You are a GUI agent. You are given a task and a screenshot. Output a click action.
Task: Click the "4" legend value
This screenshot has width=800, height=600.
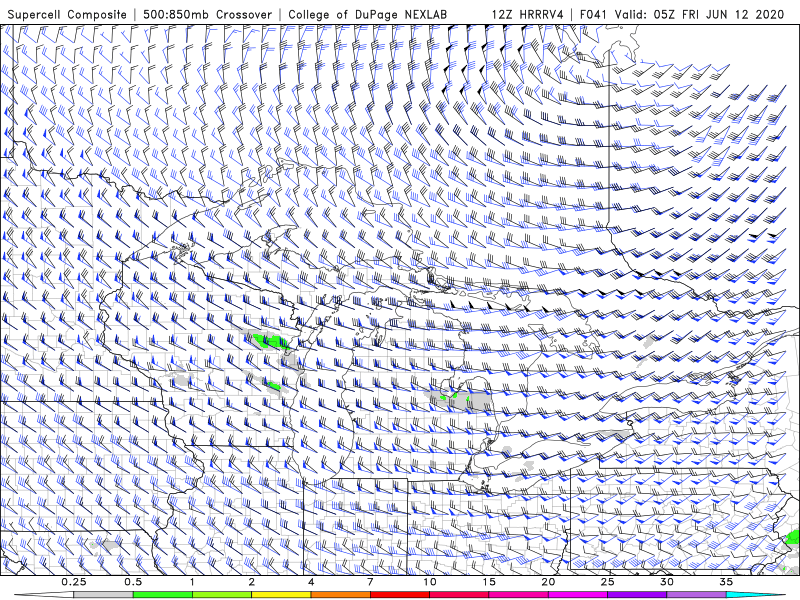coord(311,582)
